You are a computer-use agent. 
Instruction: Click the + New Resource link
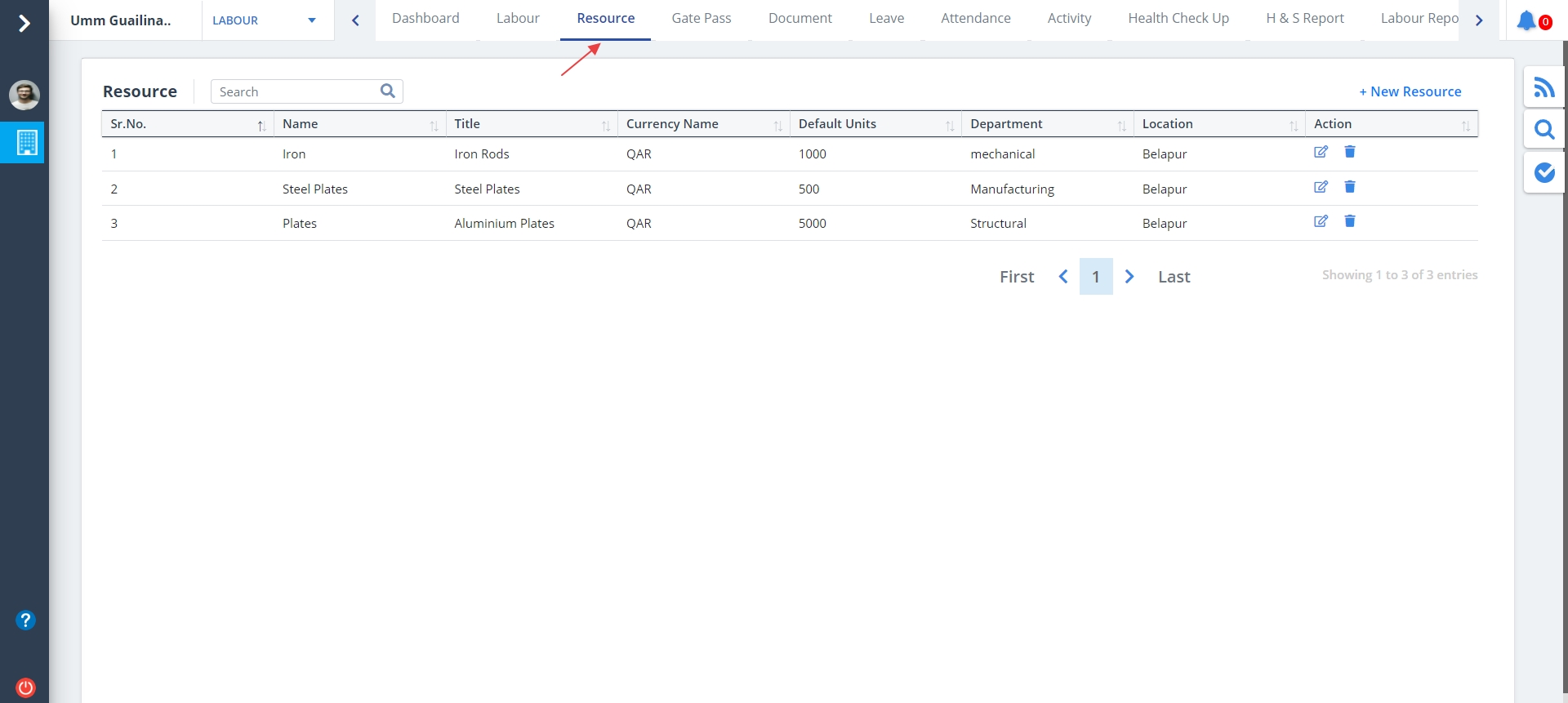[x=1410, y=91]
